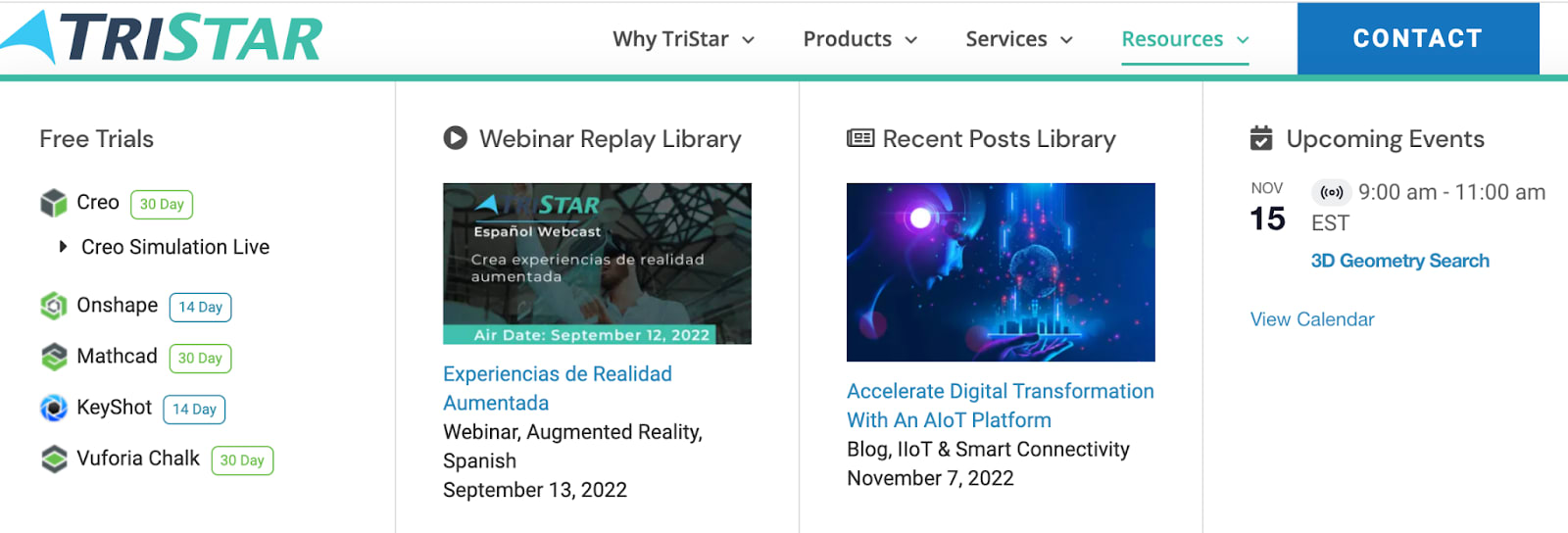Image resolution: width=1568 pixels, height=533 pixels.
Task: Click Creo 30 Day trial badge
Action: coord(162,204)
